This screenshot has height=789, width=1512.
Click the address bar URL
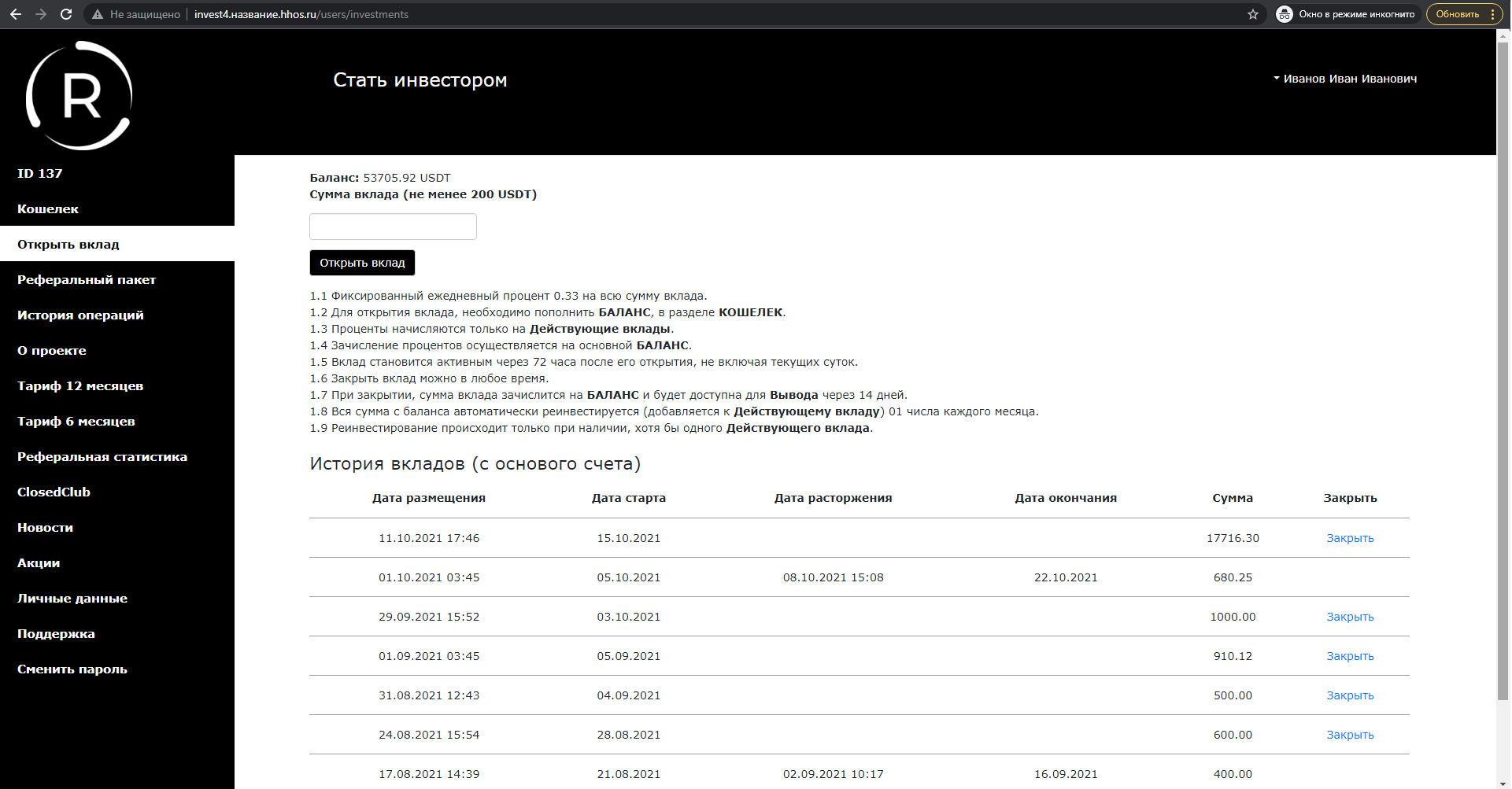[301, 14]
